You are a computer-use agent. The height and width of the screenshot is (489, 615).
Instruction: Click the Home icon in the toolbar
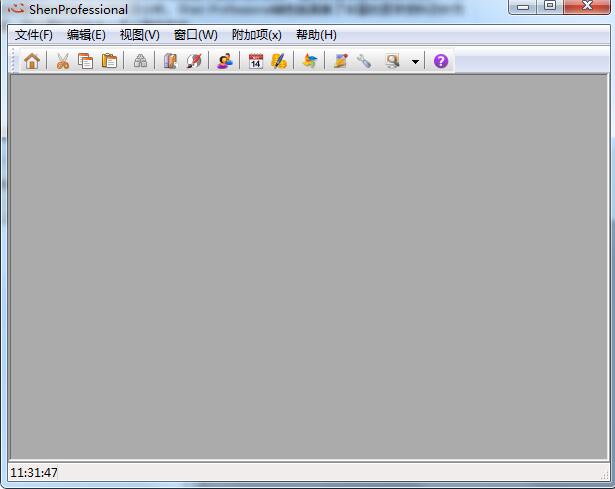pos(32,61)
